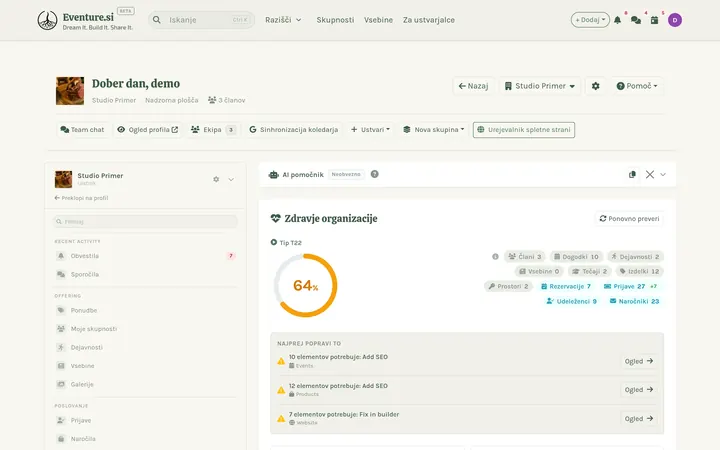The width and height of the screenshot is (720, 450).
Task: Open Urejevalnik spletne strani
Action: (524, 129)
